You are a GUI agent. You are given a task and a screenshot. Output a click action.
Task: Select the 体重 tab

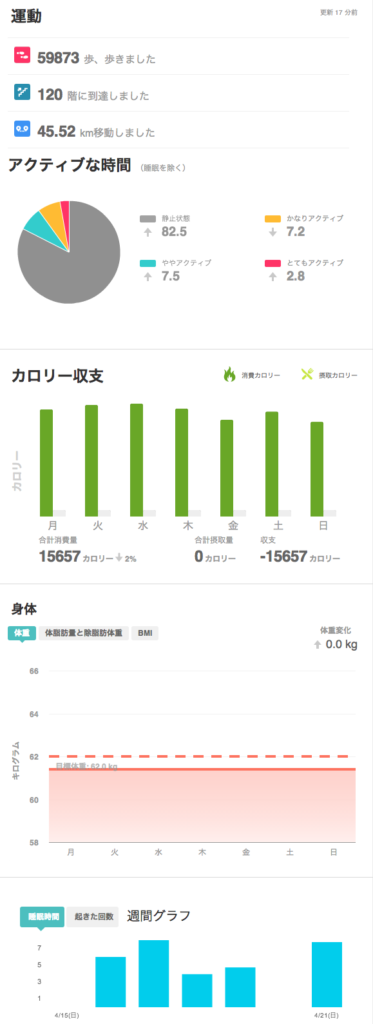click(x=22, y=633)
